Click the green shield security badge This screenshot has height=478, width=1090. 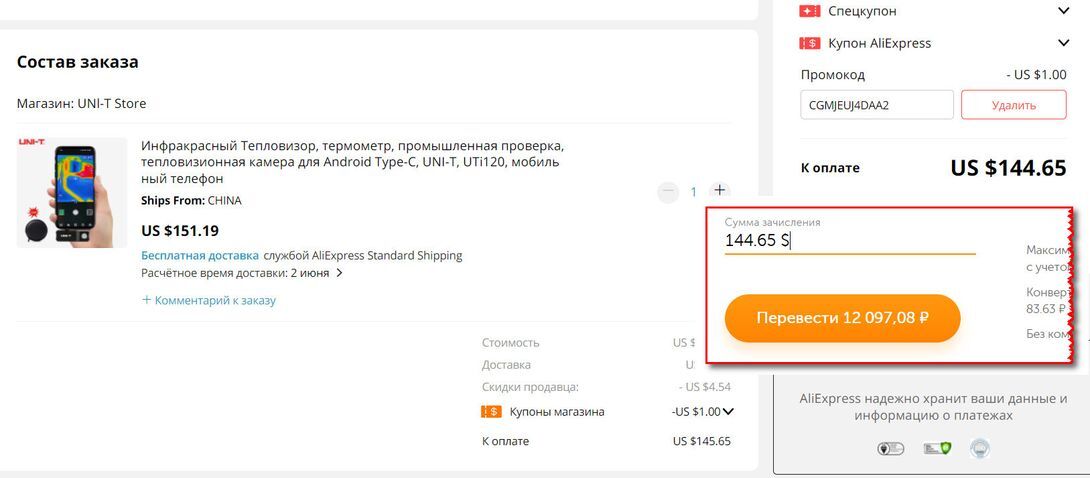click(936, 449)
